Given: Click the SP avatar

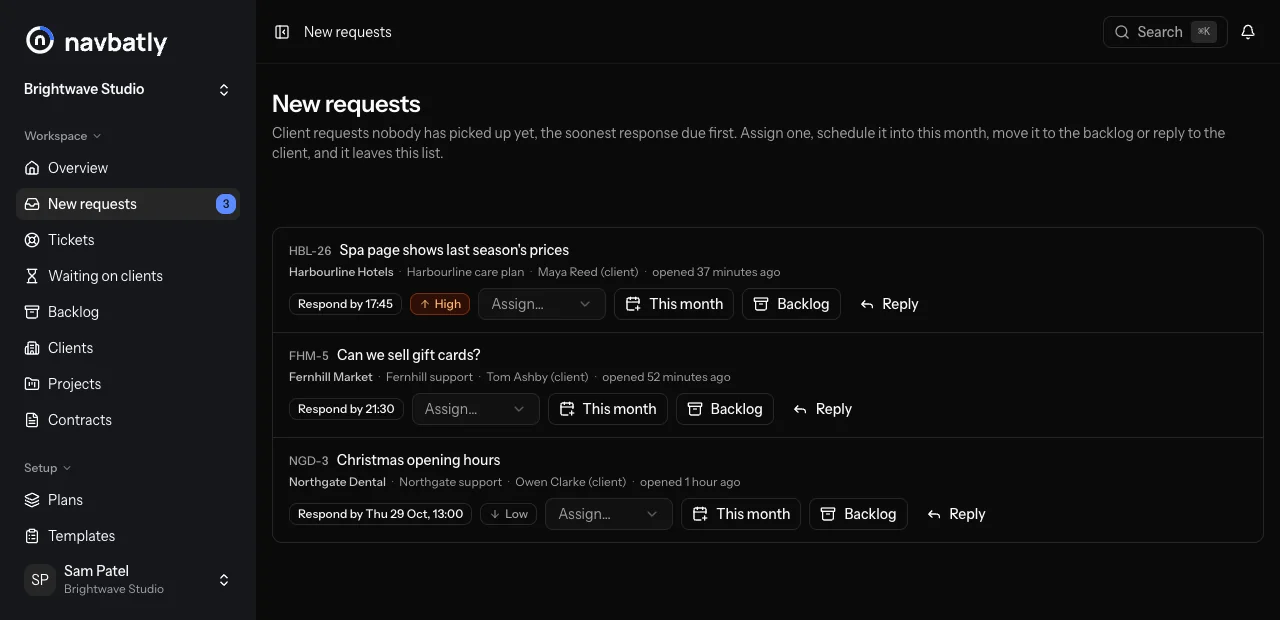Looking at the screenshot, I should click(40, 580).
